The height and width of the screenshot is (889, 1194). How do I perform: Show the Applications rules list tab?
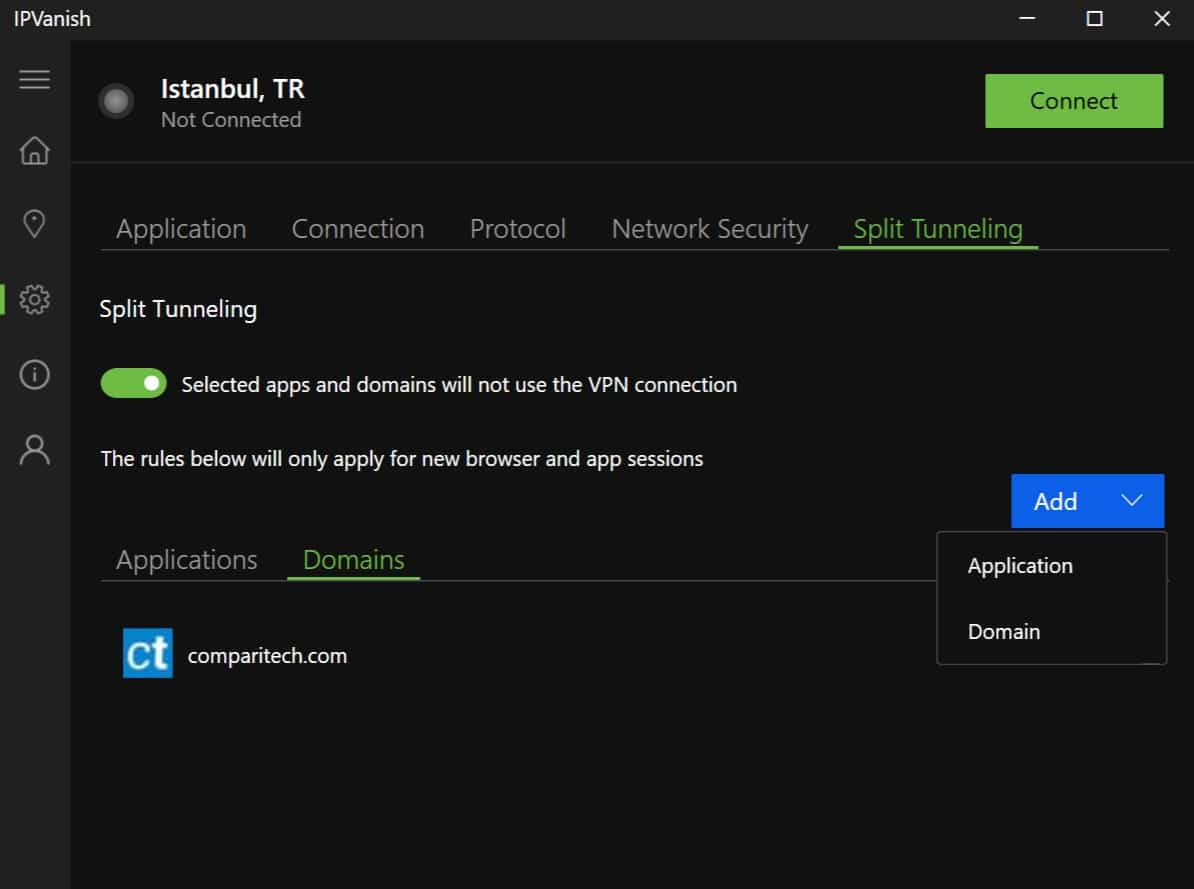(x=187, y=560)
